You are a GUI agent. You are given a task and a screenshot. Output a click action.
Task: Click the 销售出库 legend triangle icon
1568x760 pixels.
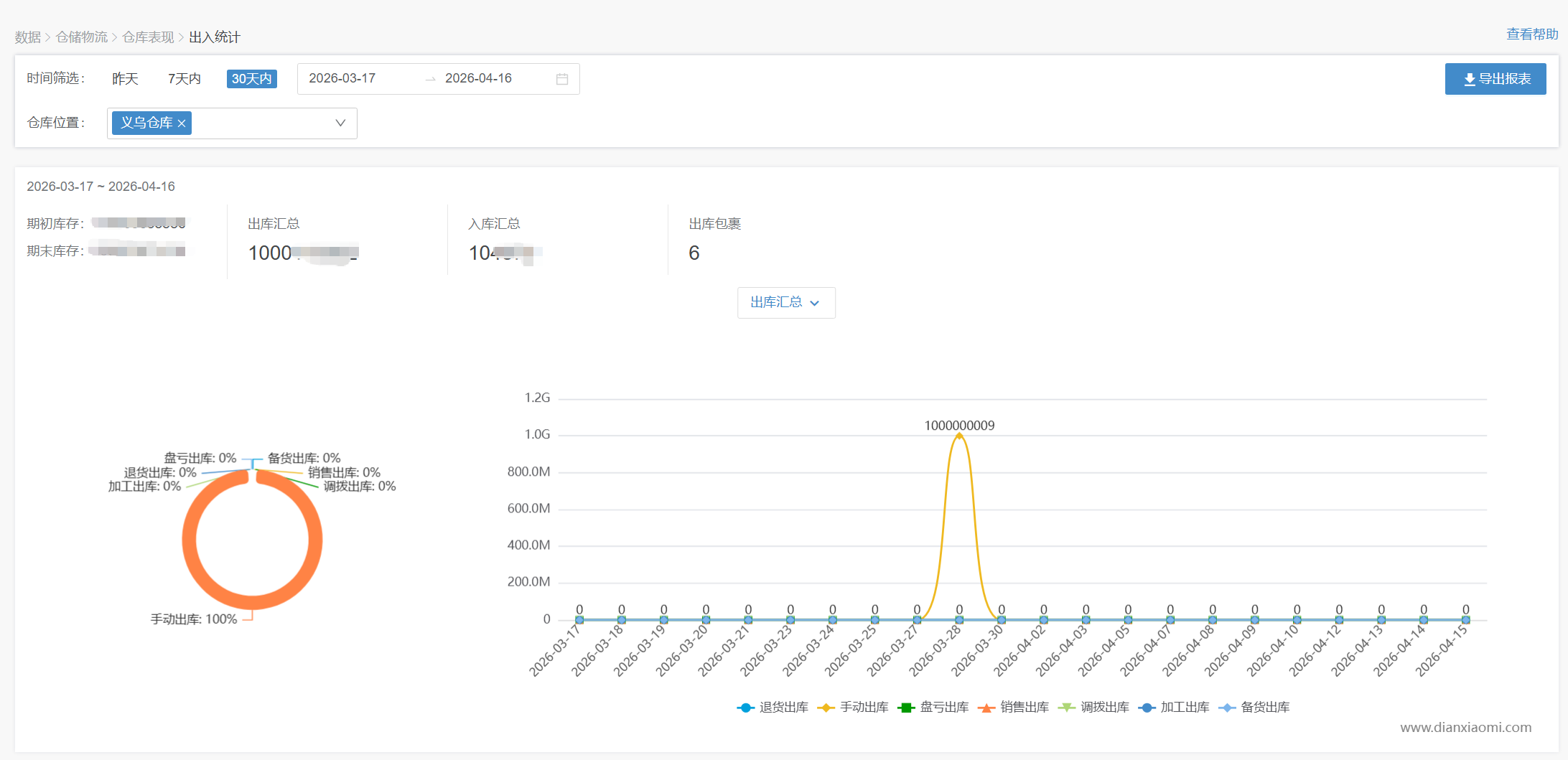[986, 708]
